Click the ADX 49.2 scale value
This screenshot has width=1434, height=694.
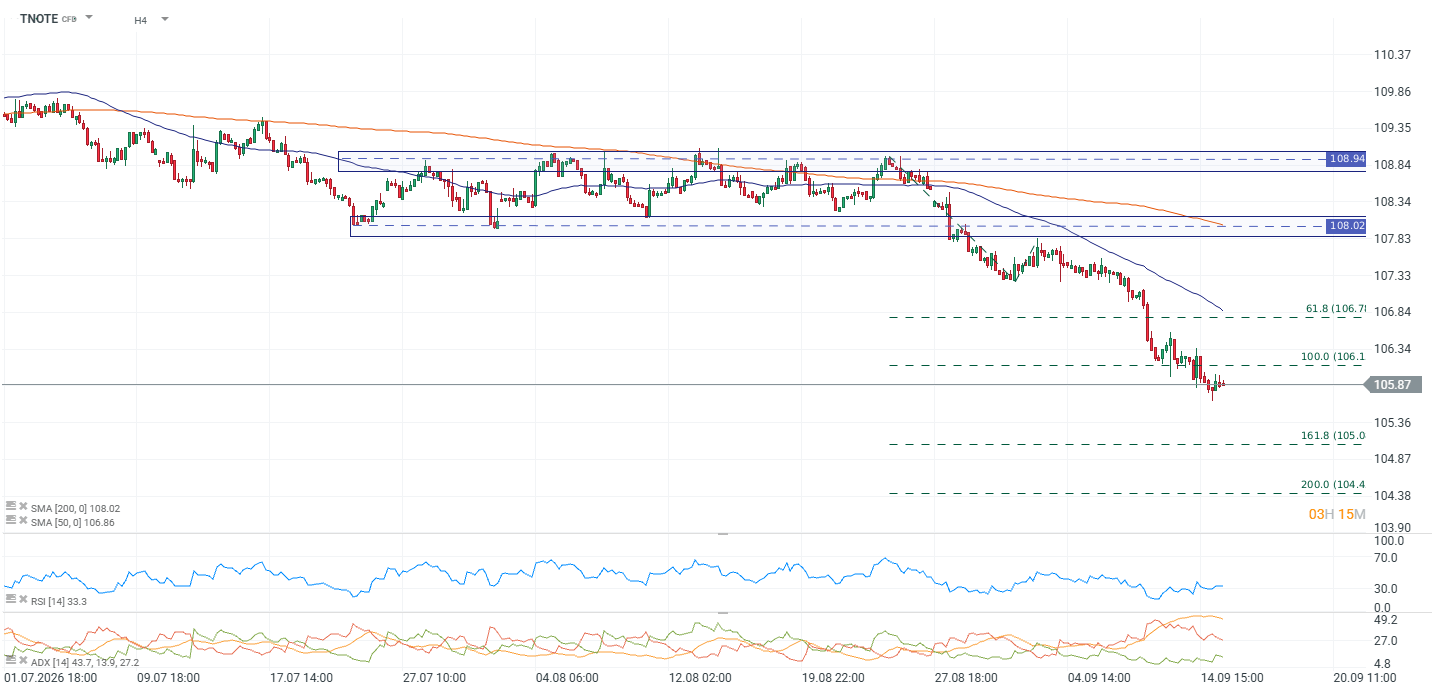pyautogui.click(x=1386, y=620)
